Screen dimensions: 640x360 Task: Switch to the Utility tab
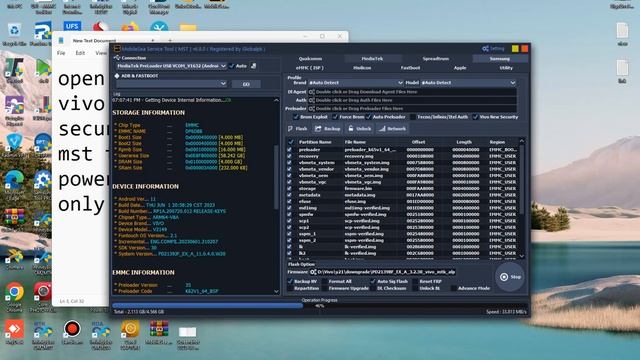click(x=506, y=68)
